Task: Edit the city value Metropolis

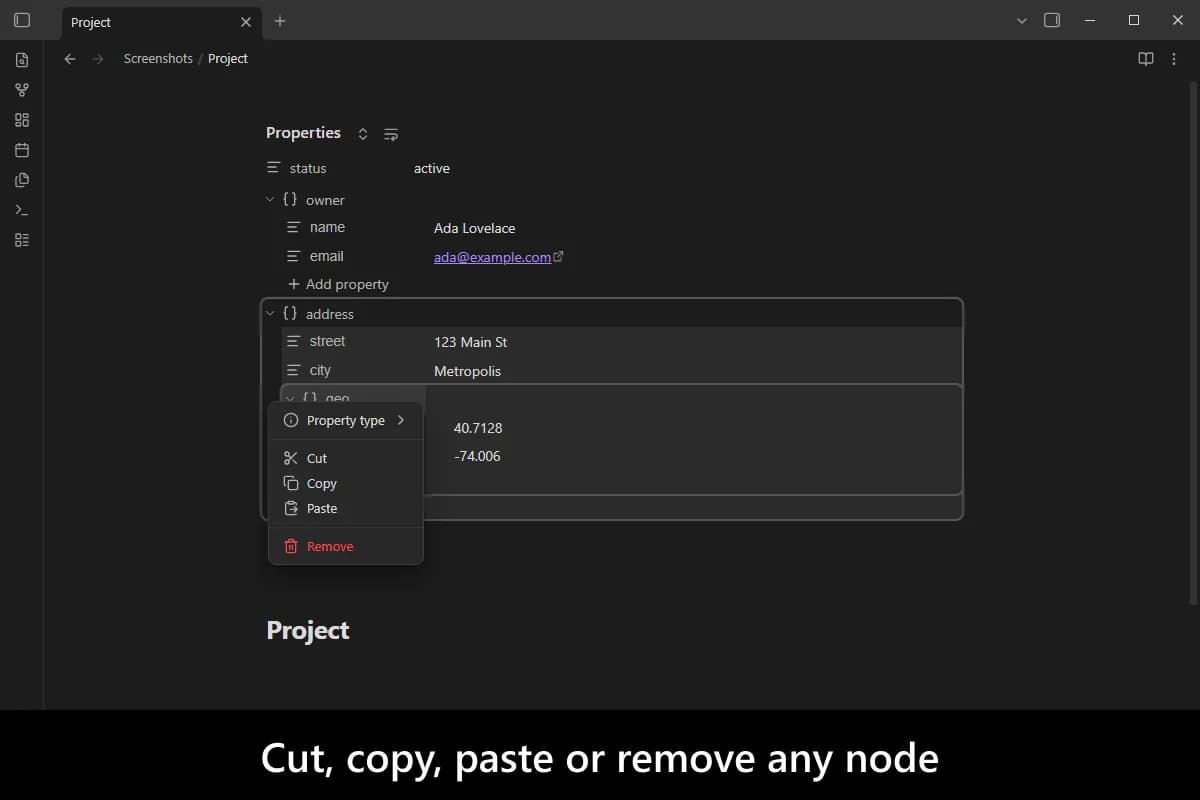Action: click(468, 371)
